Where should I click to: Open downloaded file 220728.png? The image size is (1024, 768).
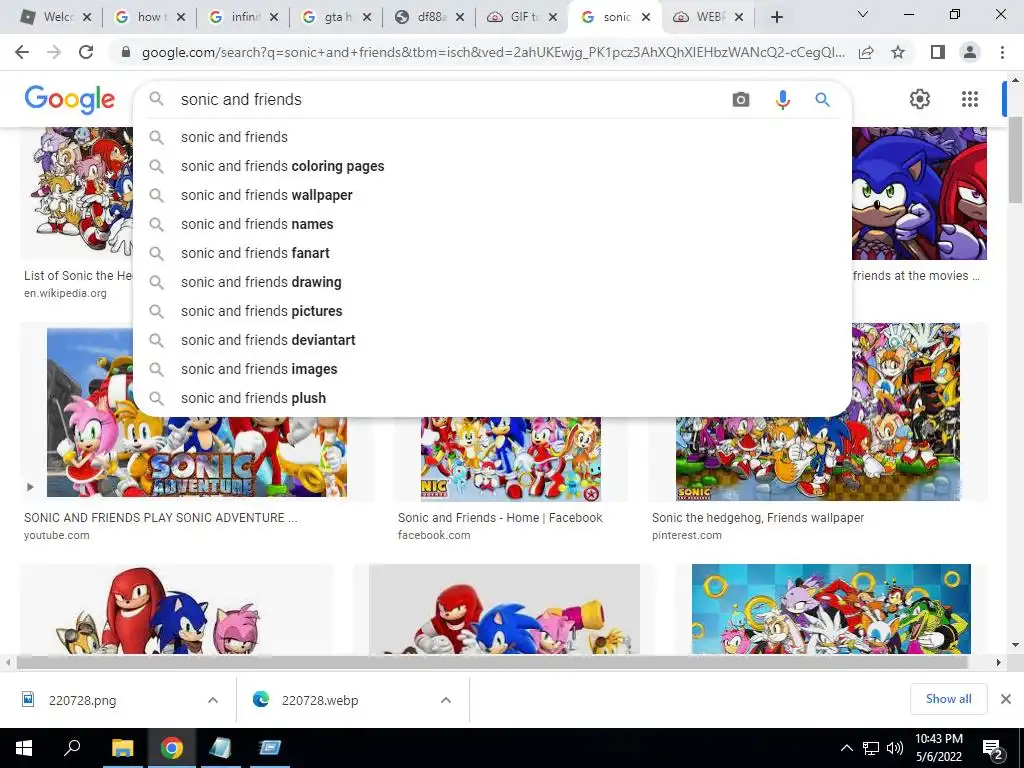[x=82, y=701]
